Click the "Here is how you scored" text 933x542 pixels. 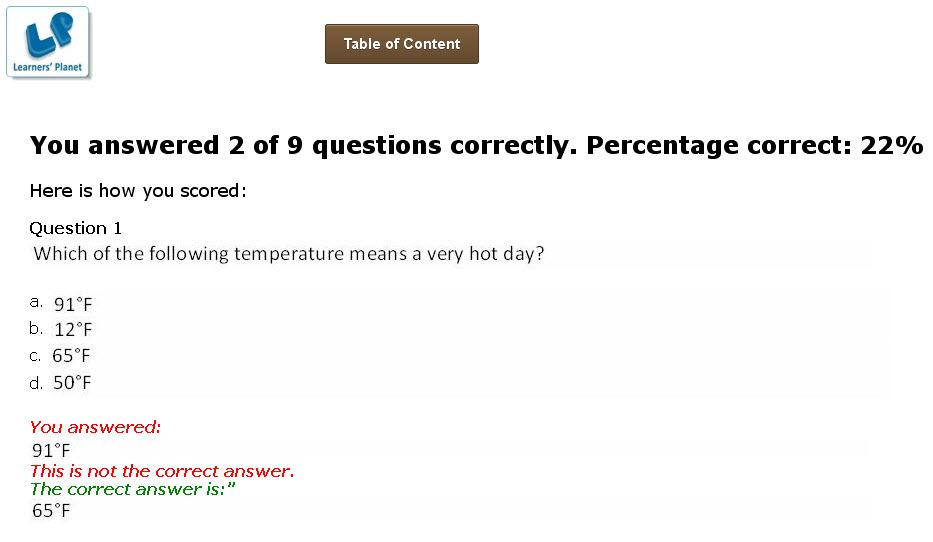138,191
